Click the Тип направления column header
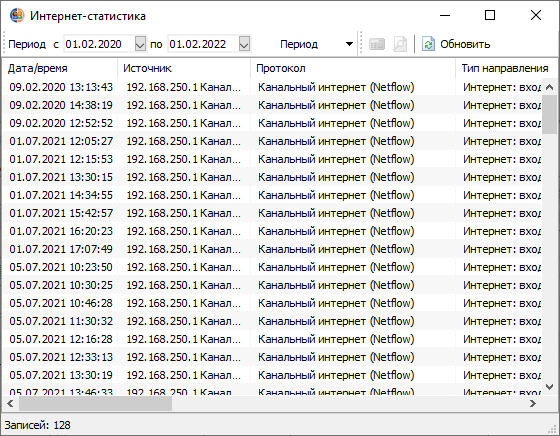Screen dimensions: 560x436 click(x=506, y=68)
